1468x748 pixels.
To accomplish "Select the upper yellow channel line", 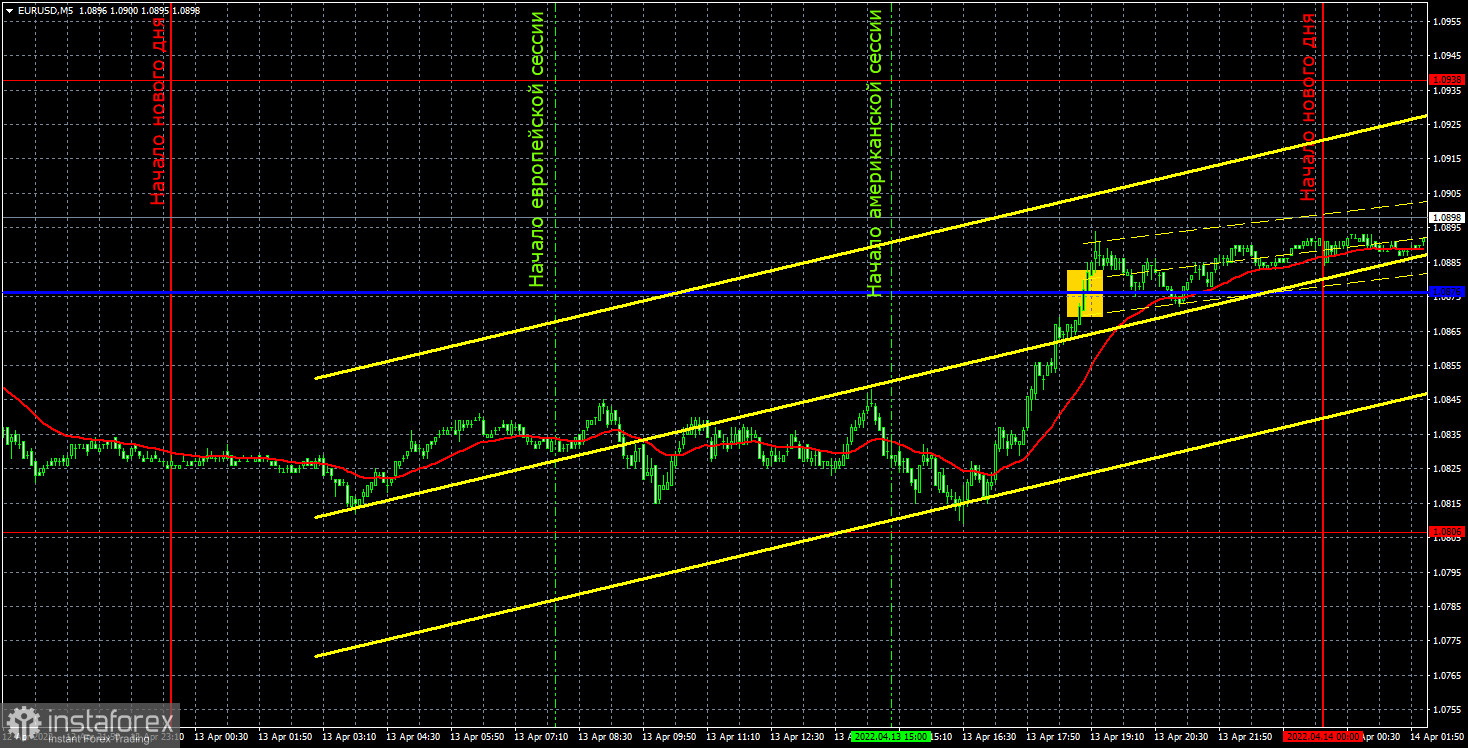I will 870,248.
